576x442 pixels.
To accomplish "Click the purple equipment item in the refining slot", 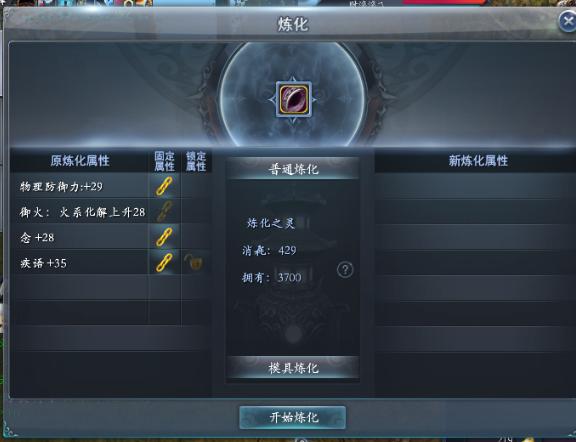I will click(294, 100).
